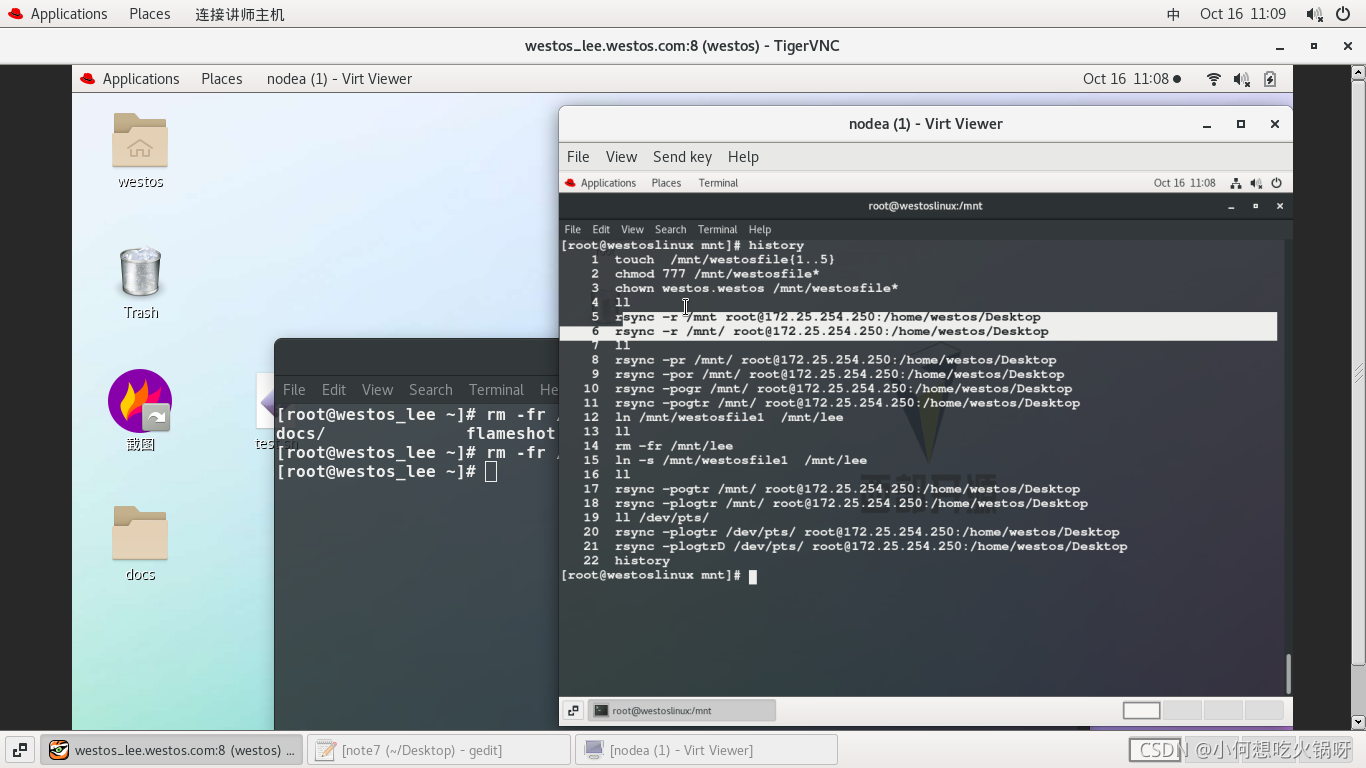Click the show-desktop icon in guest taskbar
The width and height of the screenshot is (1366, 768).
[573, 711]
